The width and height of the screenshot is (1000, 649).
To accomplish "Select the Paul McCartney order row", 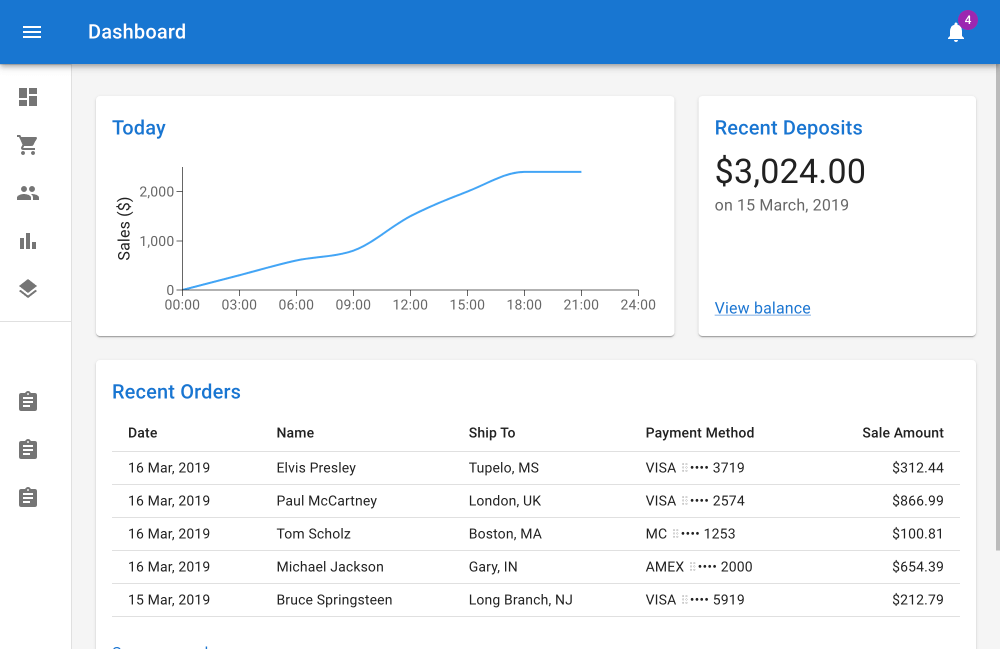I will [x=535, y=501].
